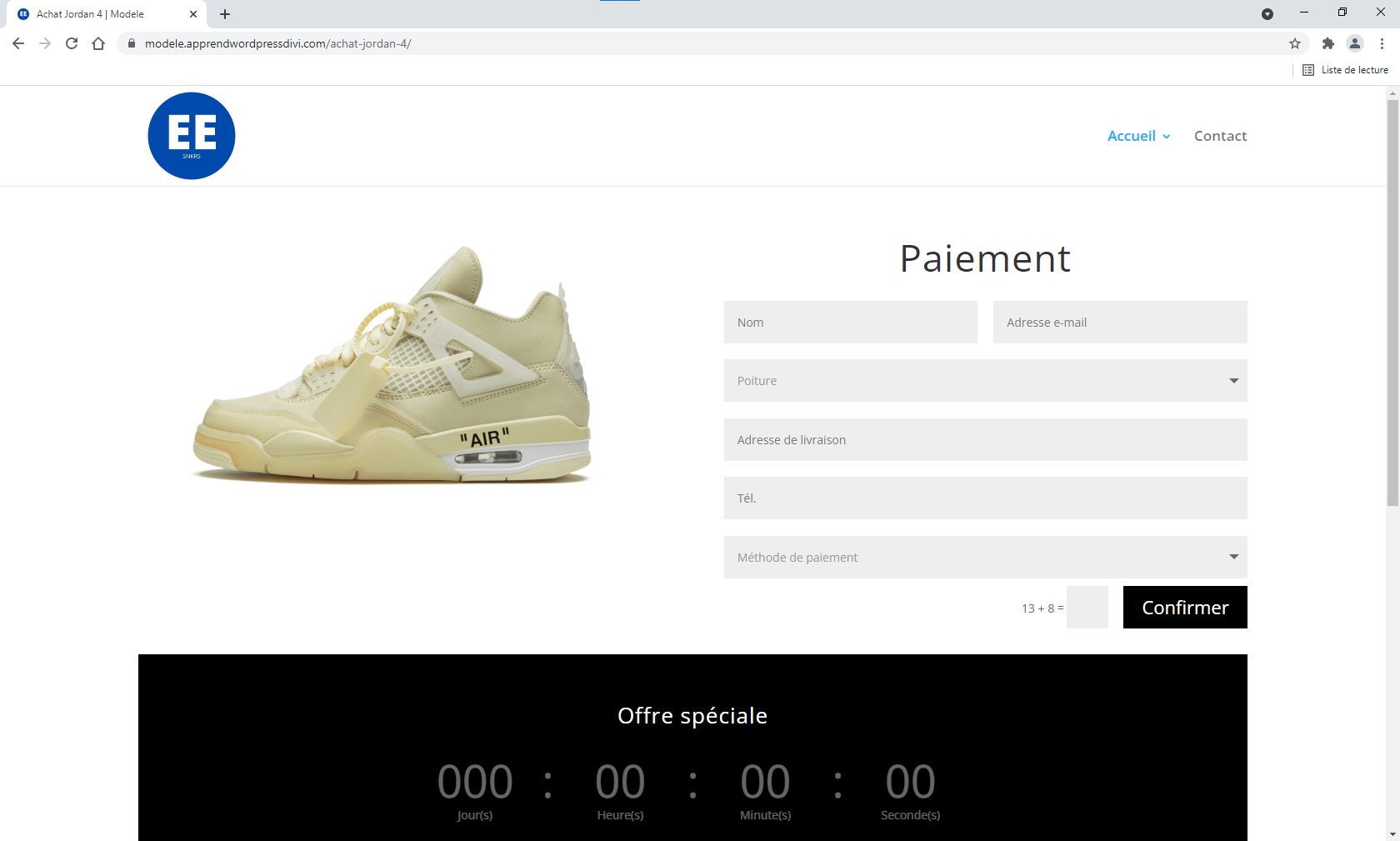The width and height of the screenshot is (1400, 841).
Task: Bookmark this page with the star icon
Action: [x=1295, y=43]
